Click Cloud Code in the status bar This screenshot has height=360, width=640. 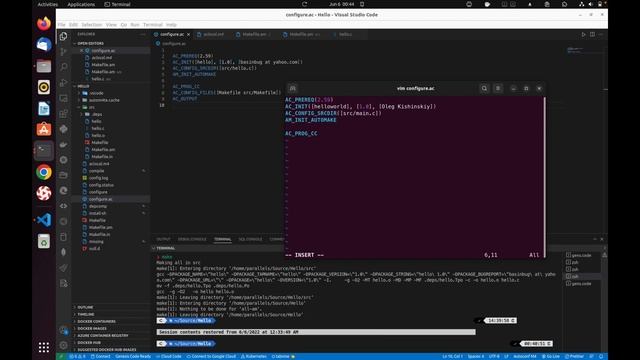point(169,356)
